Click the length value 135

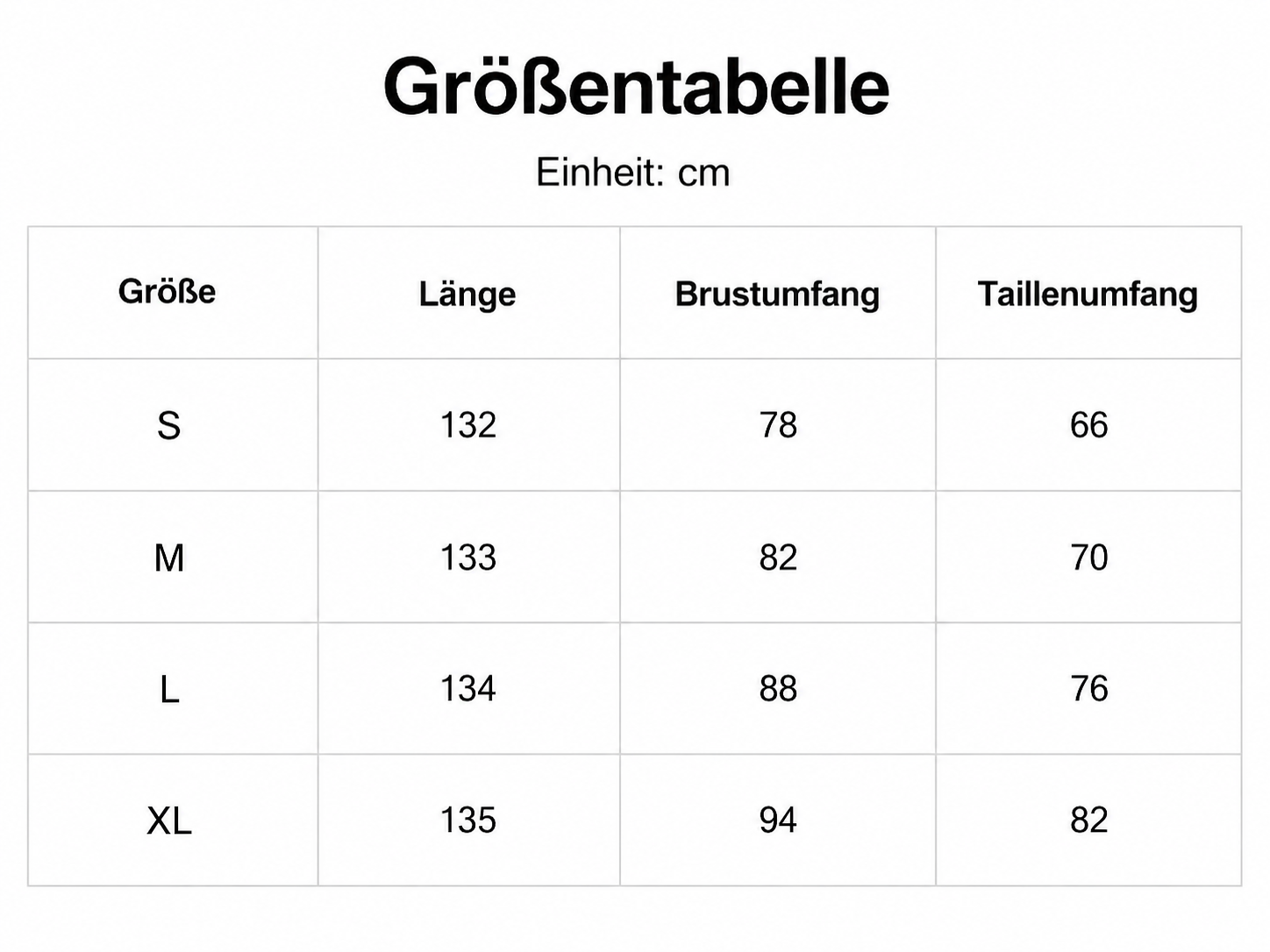pos(468,821)
